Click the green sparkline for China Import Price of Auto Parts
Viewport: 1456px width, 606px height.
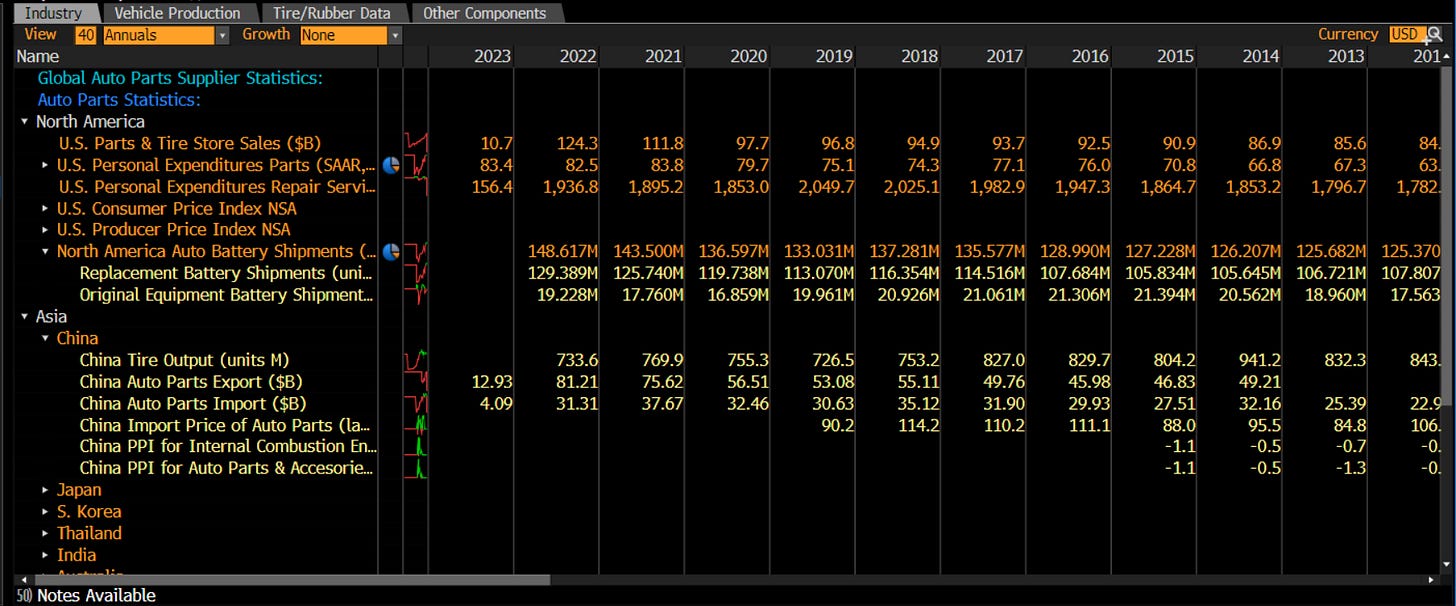pos(414,425)
